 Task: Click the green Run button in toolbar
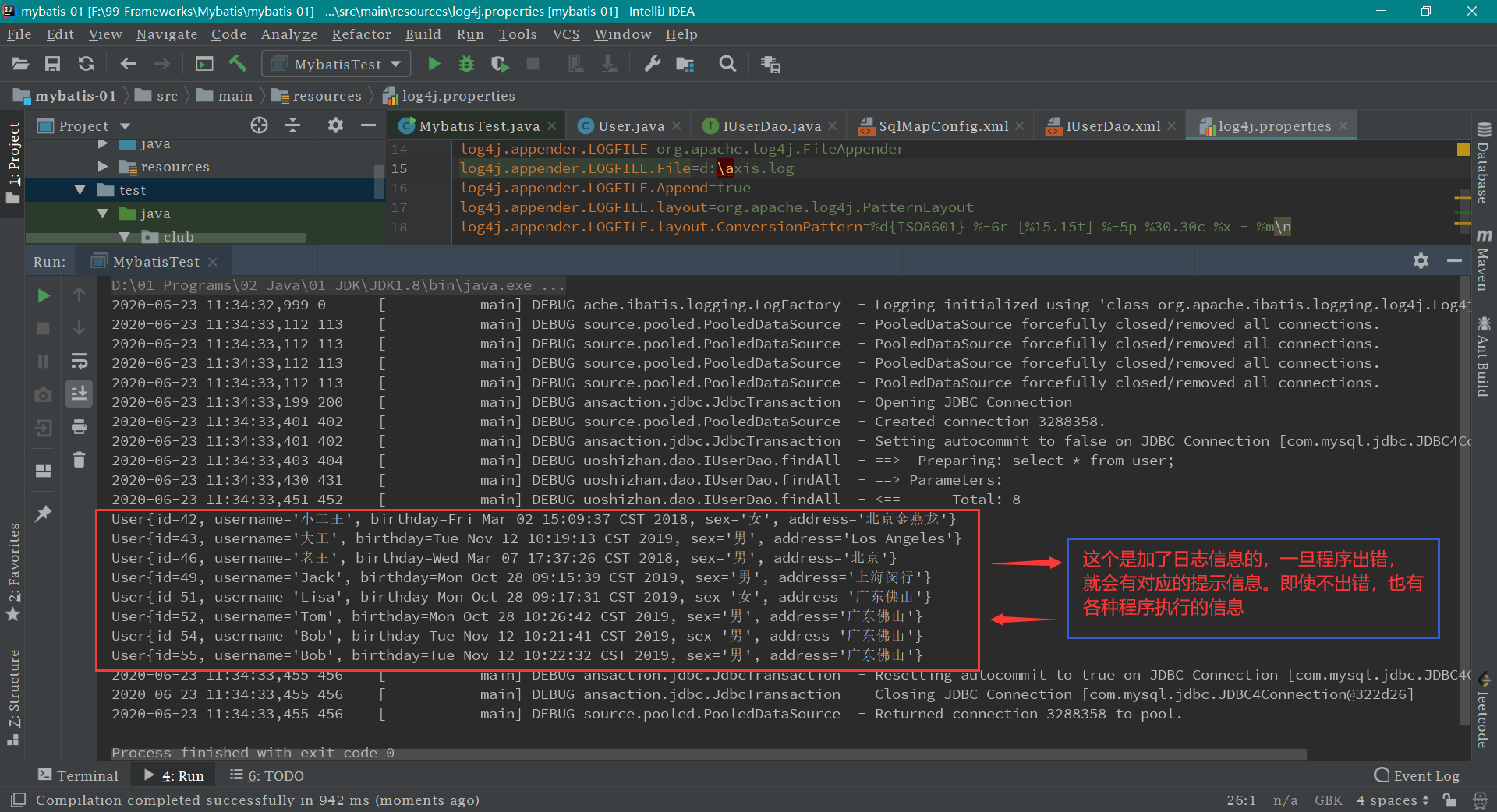coord(434,64)
